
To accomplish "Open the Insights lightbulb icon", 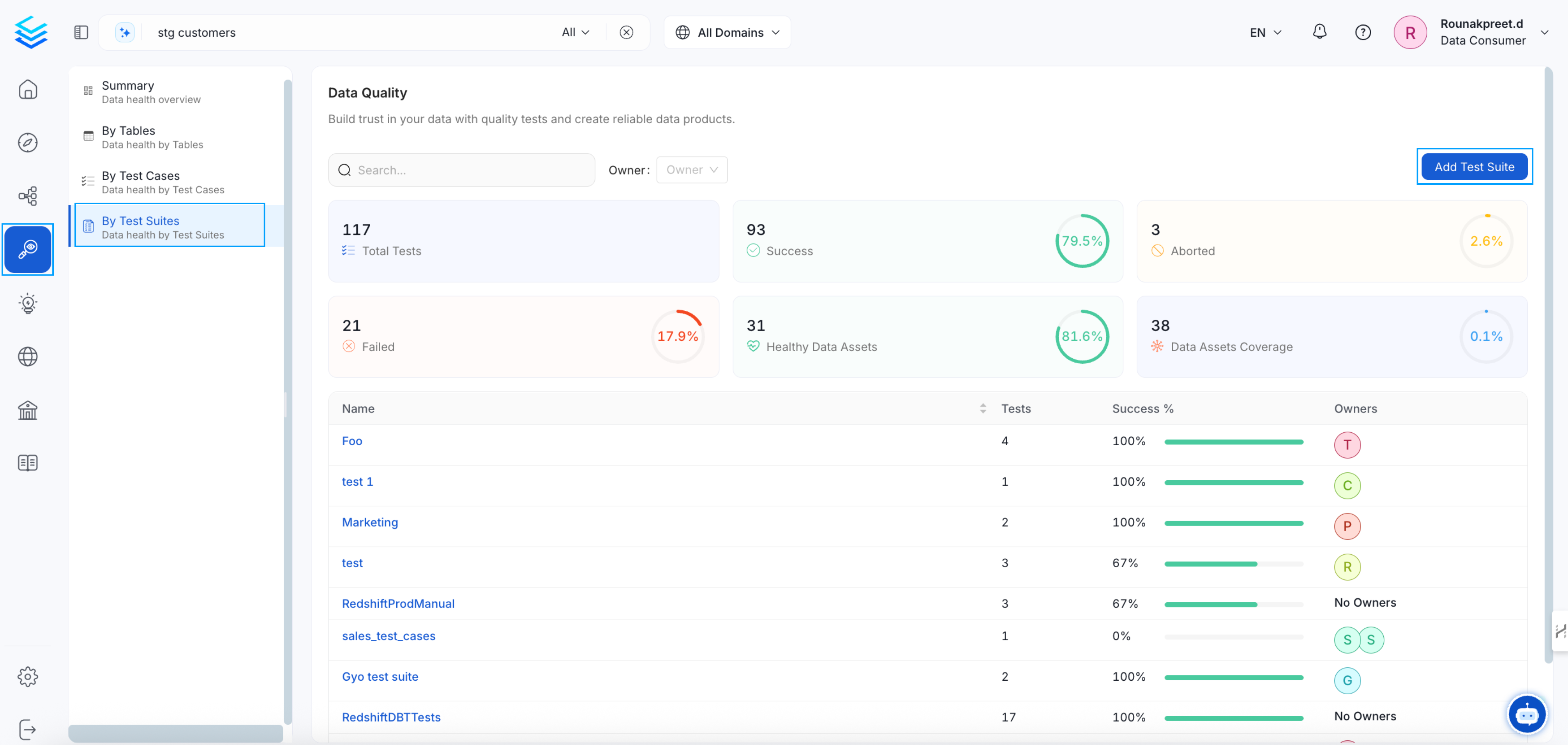I will [27, 303].
